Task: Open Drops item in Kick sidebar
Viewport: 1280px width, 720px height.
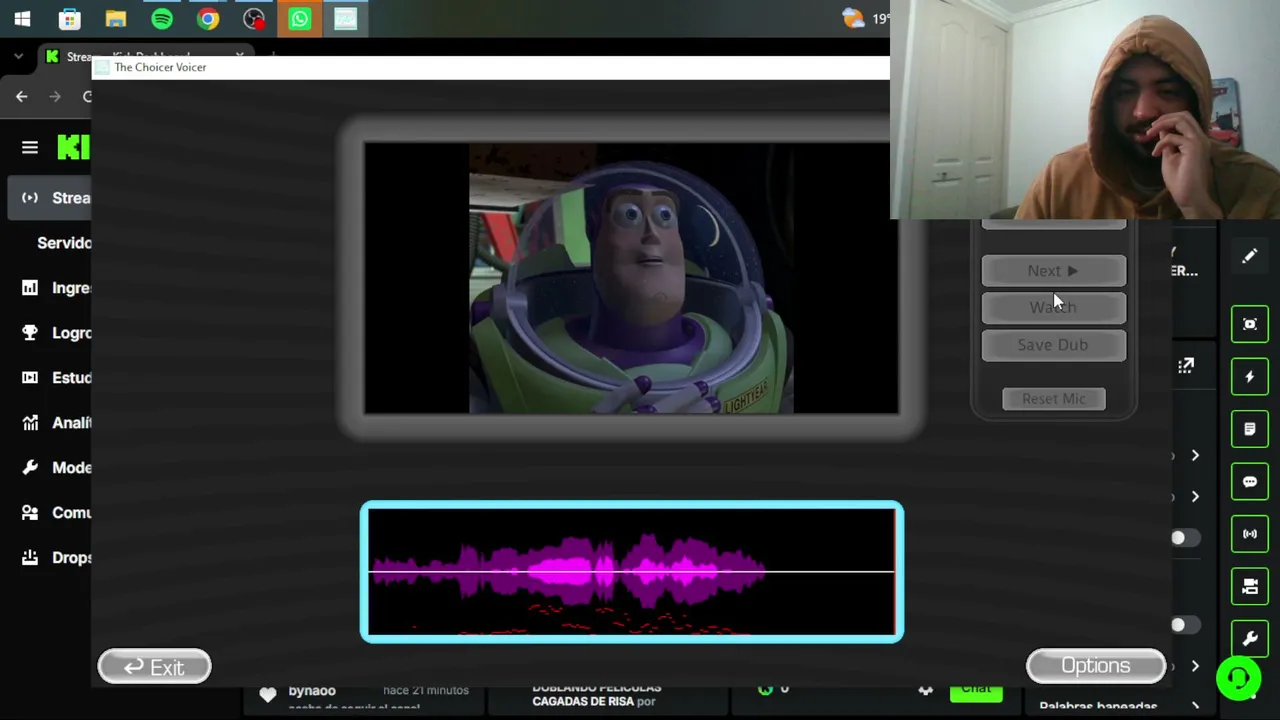Action: [x=56, y=558]
